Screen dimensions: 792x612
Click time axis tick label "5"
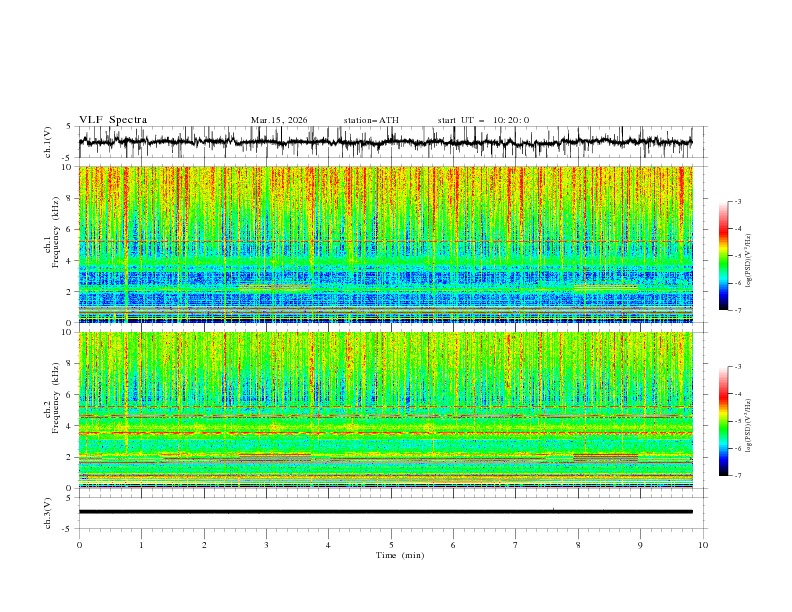(391, 545)
